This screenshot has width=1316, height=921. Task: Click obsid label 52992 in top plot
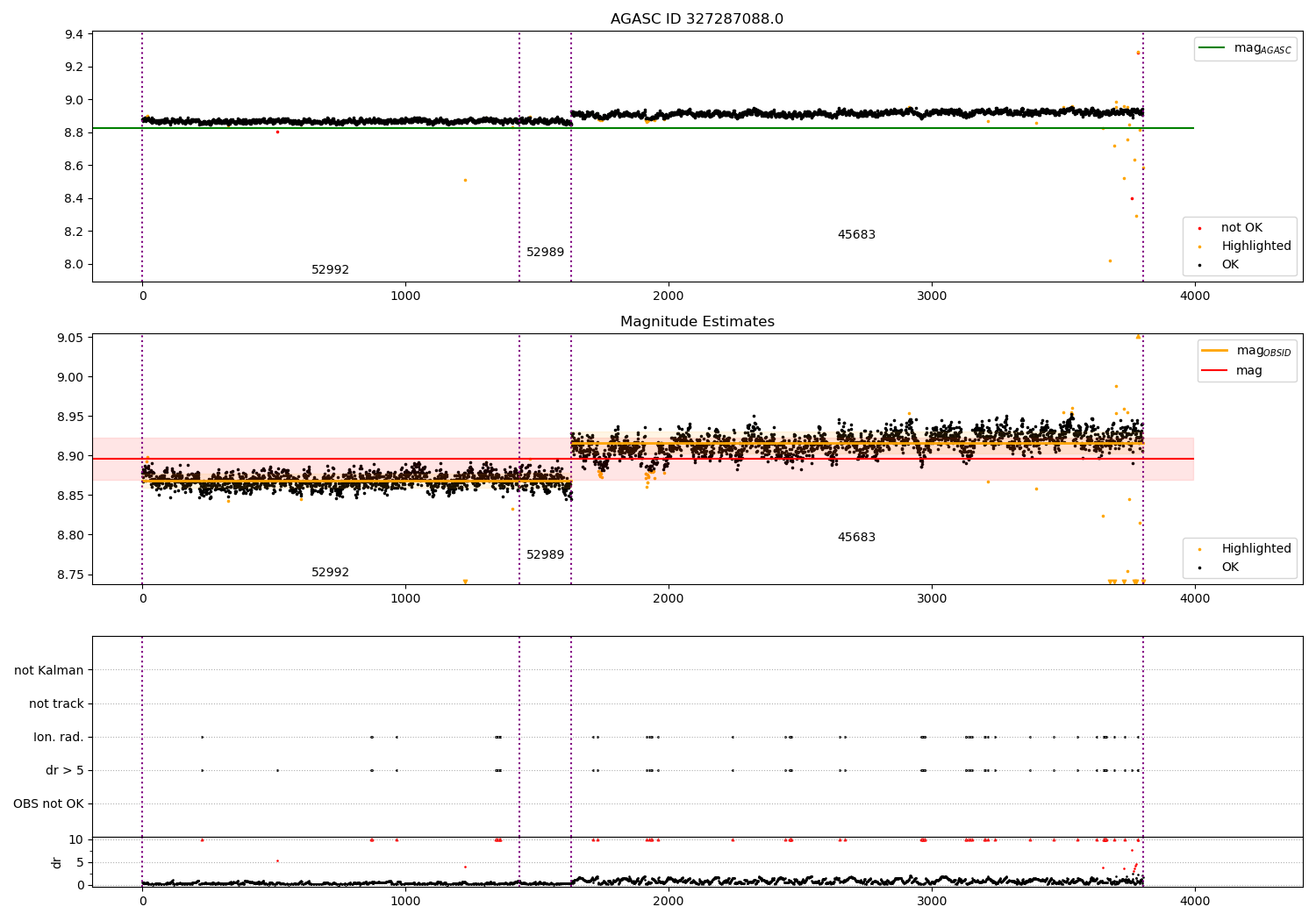[330, 270]
